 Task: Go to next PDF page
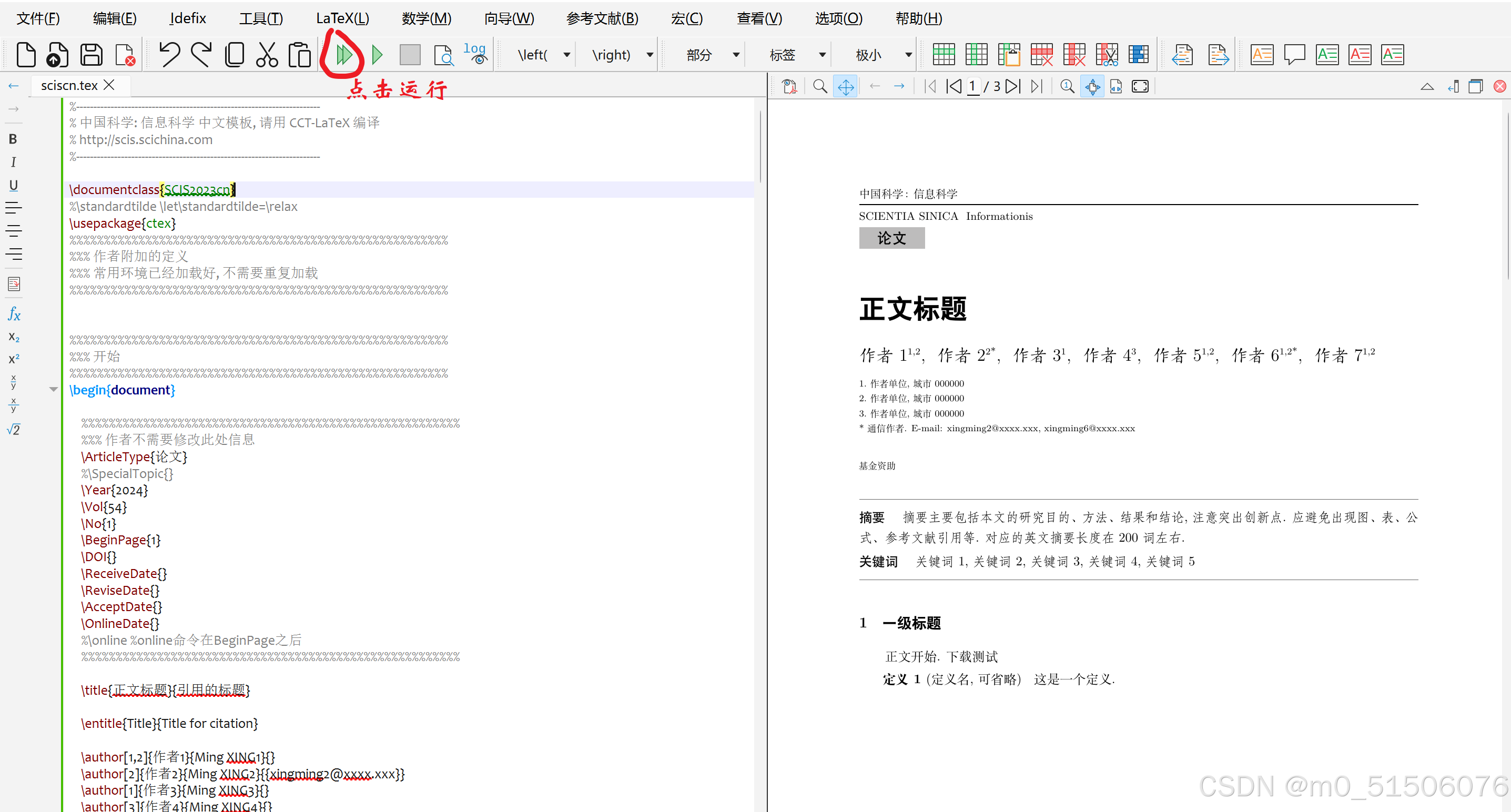(1012, 87)
